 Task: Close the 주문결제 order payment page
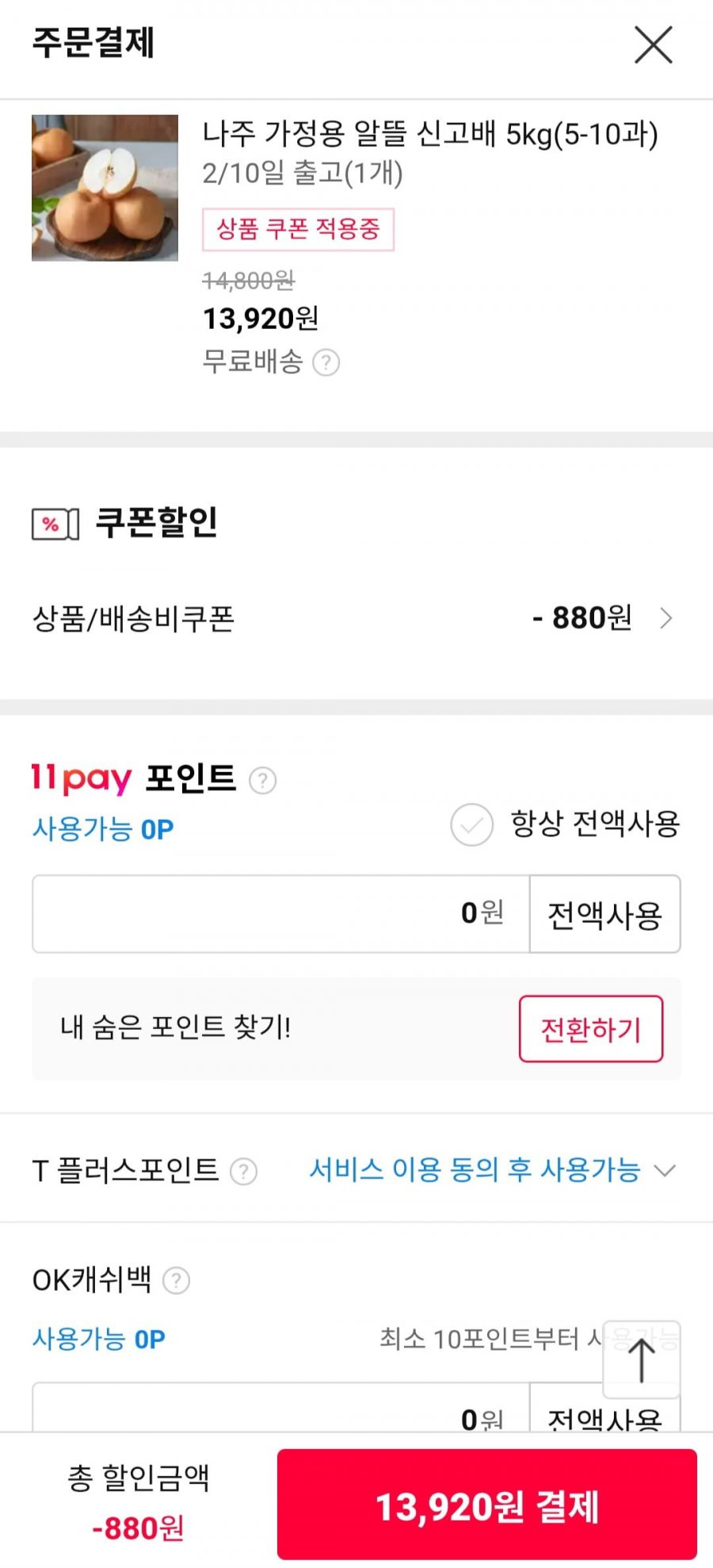pos(654,44)
